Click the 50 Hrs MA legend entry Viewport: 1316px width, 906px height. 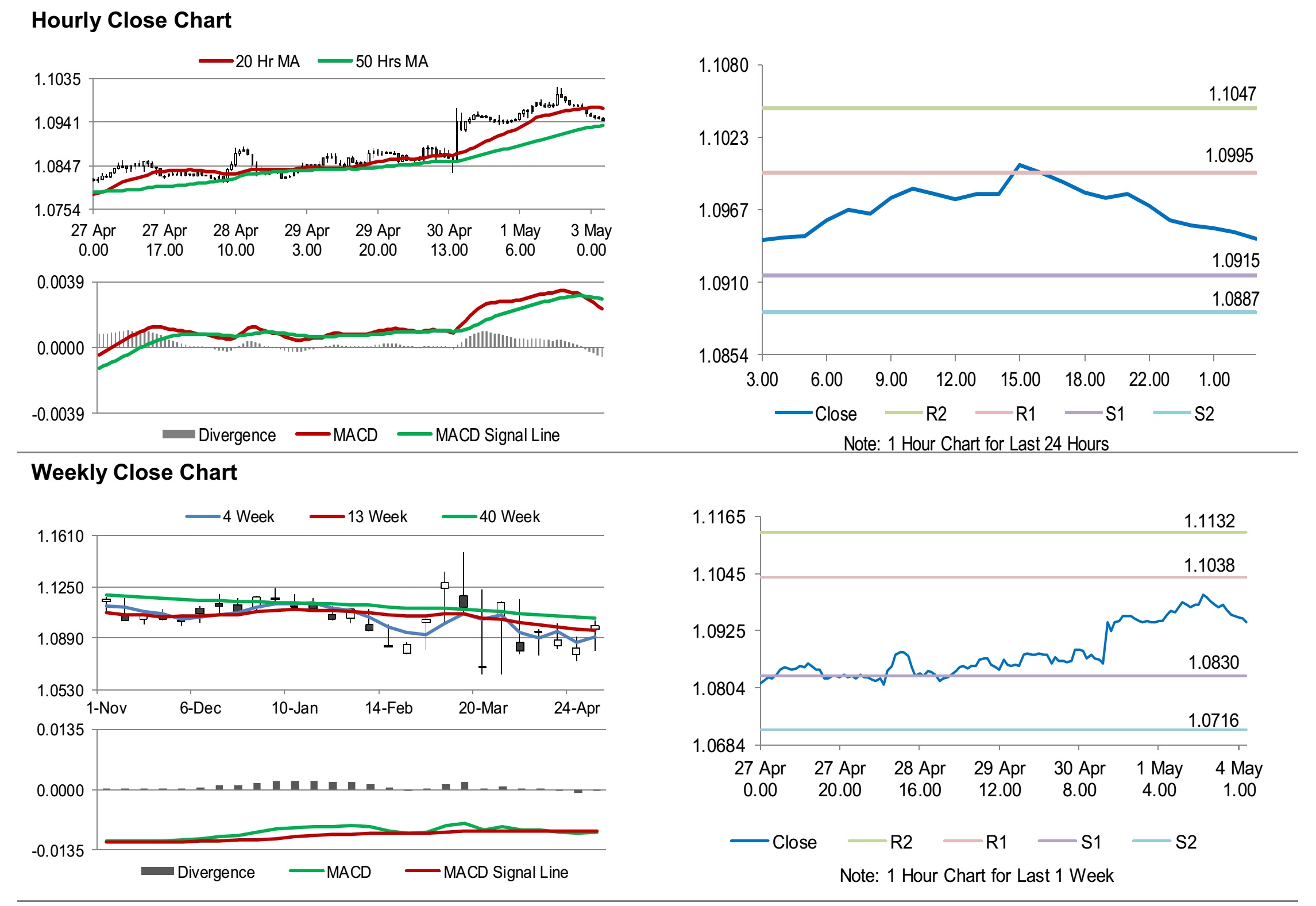tap(391, 61)
